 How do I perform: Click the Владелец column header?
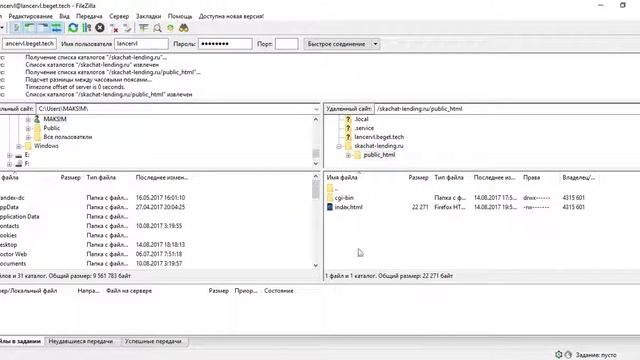tap(579, 178)
